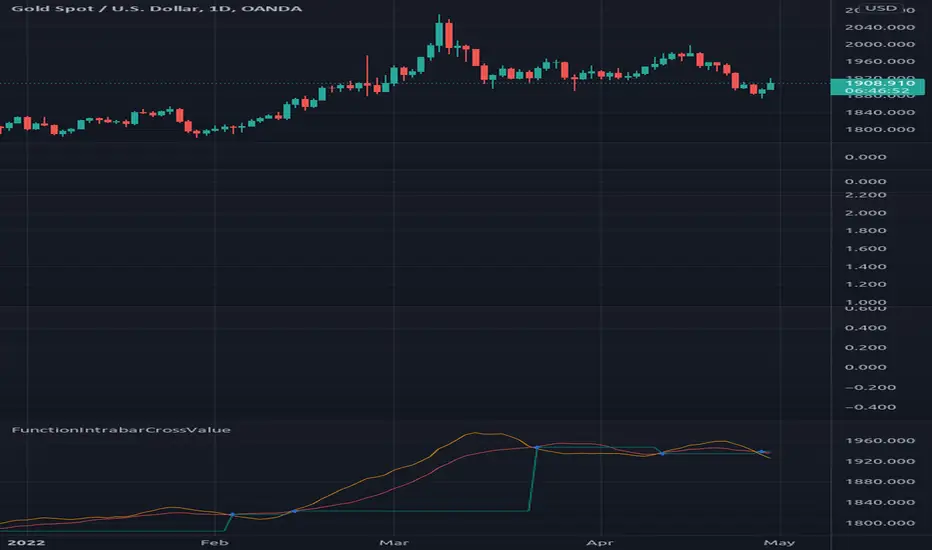Screen dimensions: 932x550
Task: Click the −0.200 scale label
Action: point(870,387)
